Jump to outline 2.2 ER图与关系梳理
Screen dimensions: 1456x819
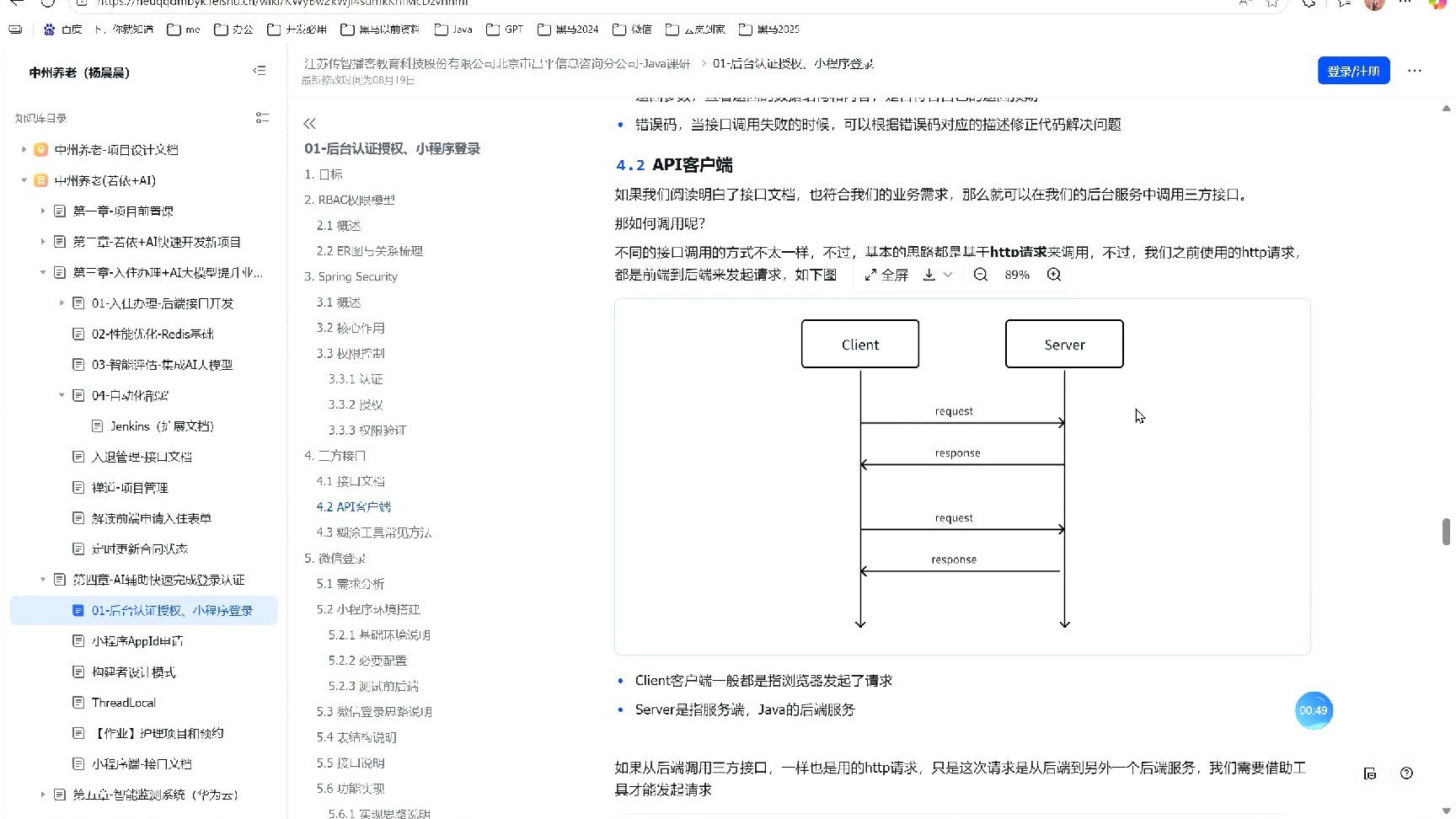coord(370,251)
